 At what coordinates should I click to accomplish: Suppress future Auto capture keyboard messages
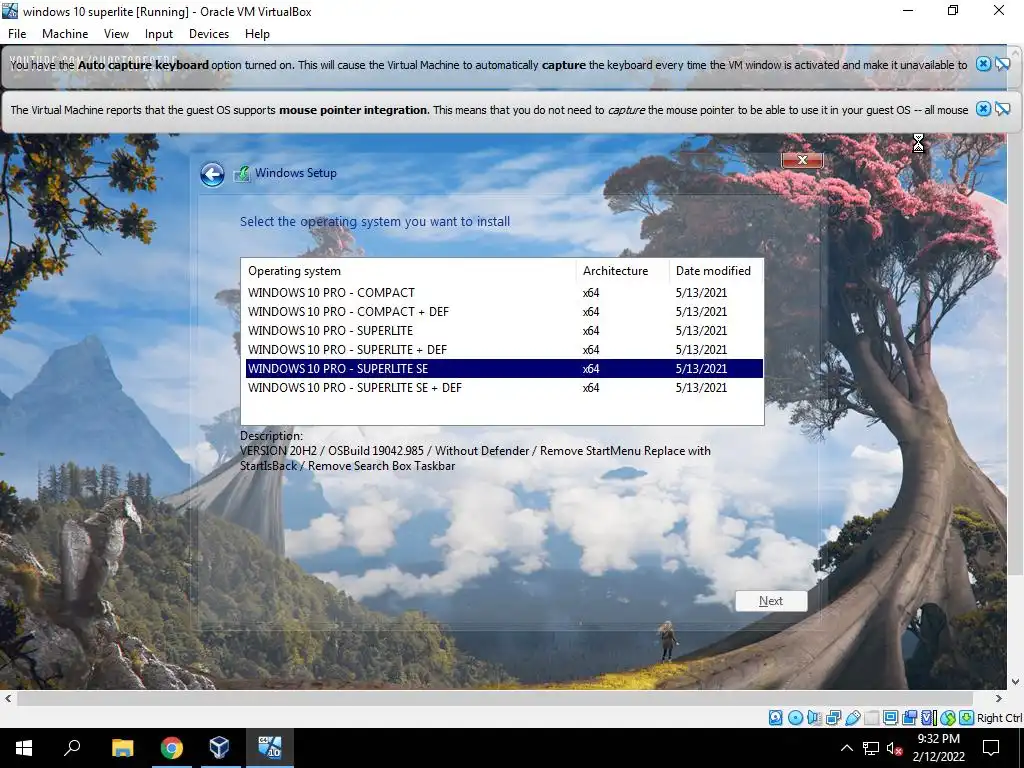[1002, 64]
